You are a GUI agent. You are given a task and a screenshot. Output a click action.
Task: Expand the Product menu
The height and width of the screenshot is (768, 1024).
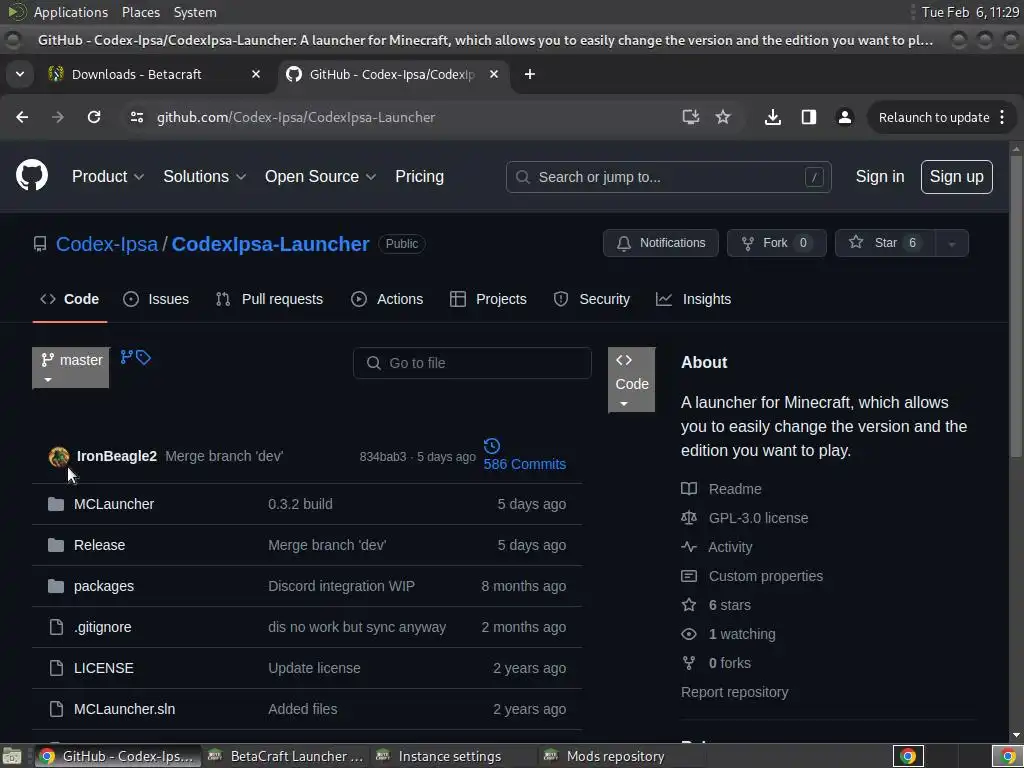108,176
